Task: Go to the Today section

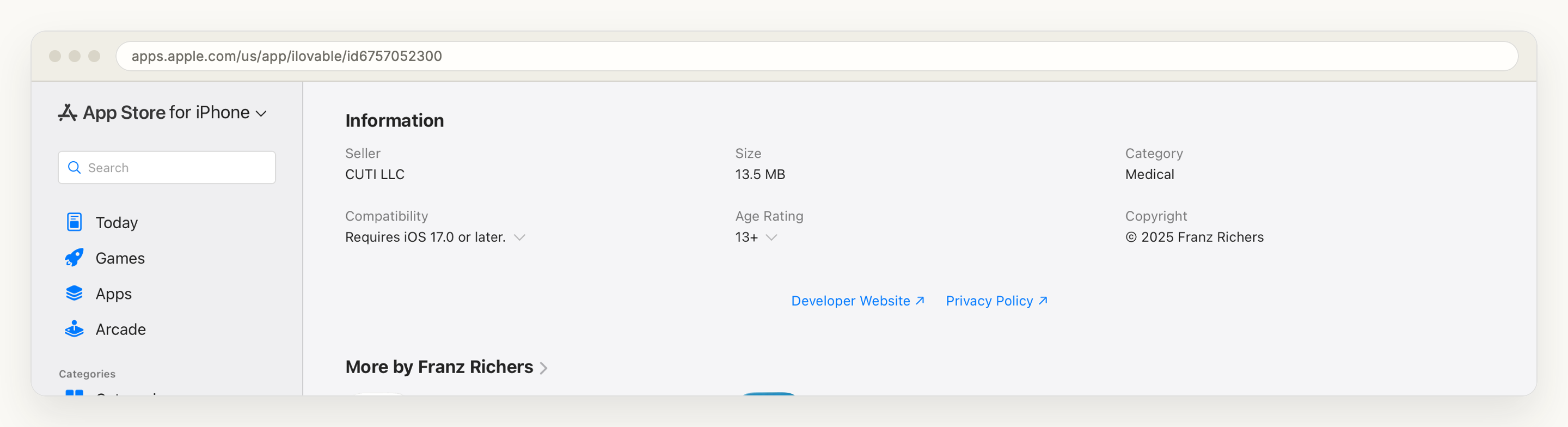Action: [117, 222]
